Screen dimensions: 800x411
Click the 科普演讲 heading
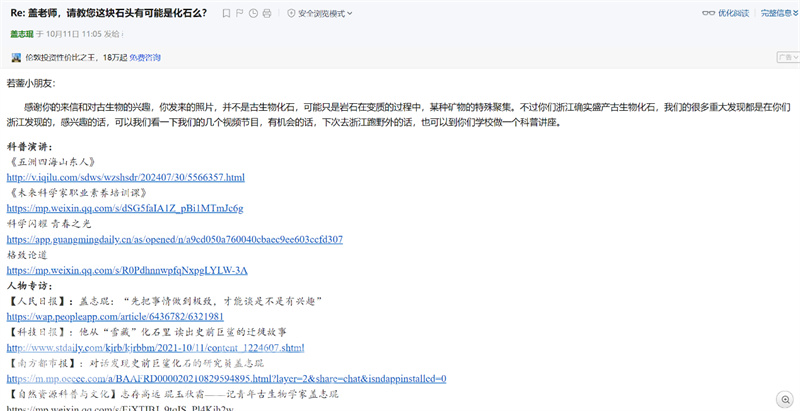[30, 147]
